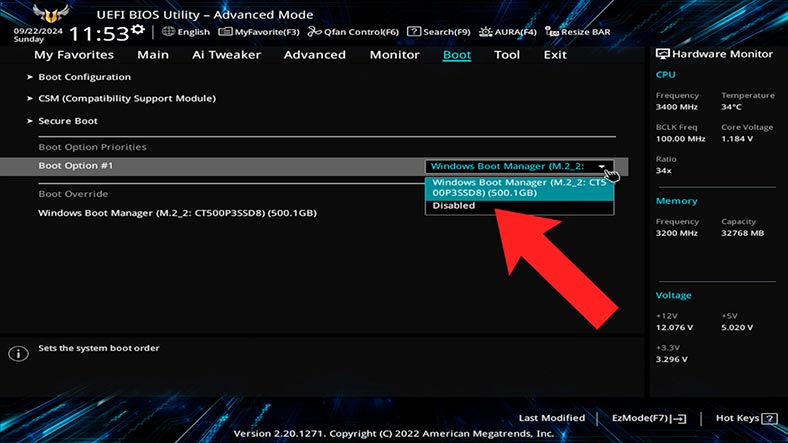This screenshot has width=788, height=443.
Task: Click the Resize BAR label
Action: point(585,32)
